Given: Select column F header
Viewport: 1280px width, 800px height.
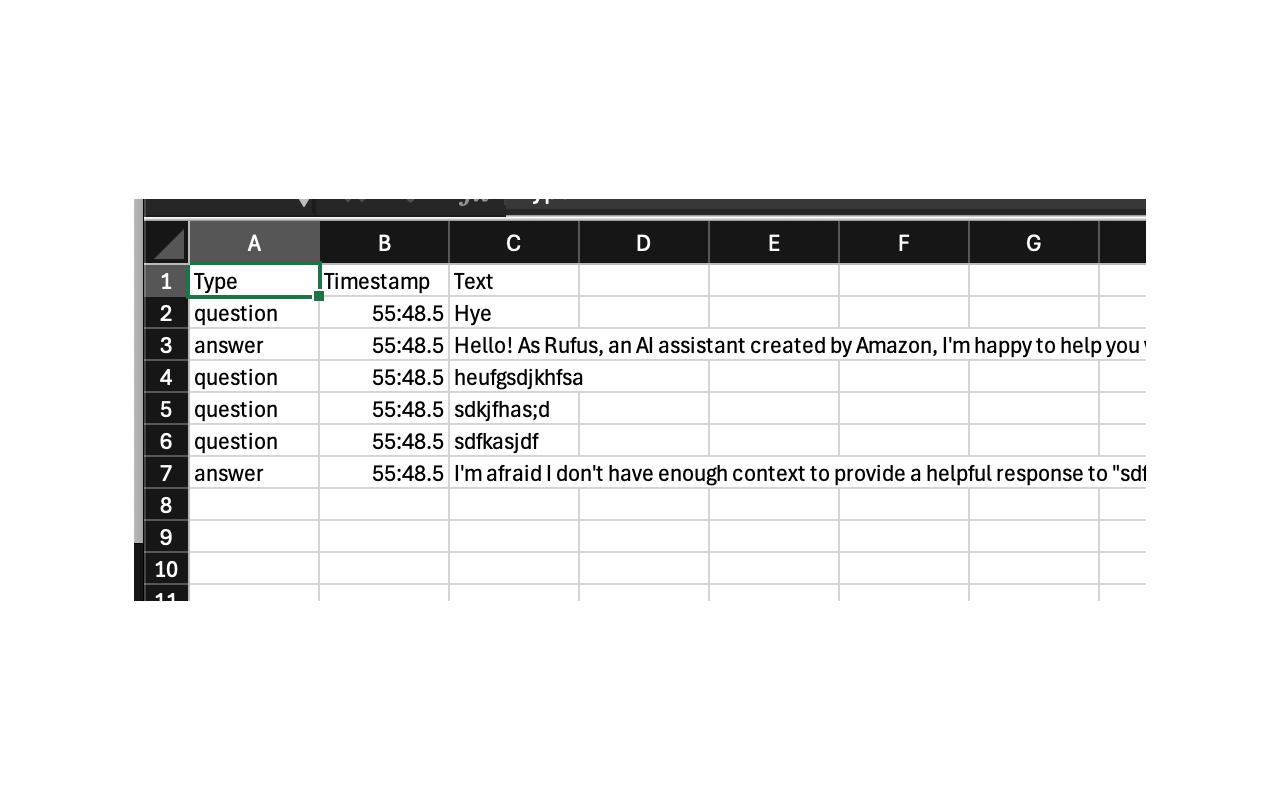Looking at the screenshot, I should coord(904,243).
